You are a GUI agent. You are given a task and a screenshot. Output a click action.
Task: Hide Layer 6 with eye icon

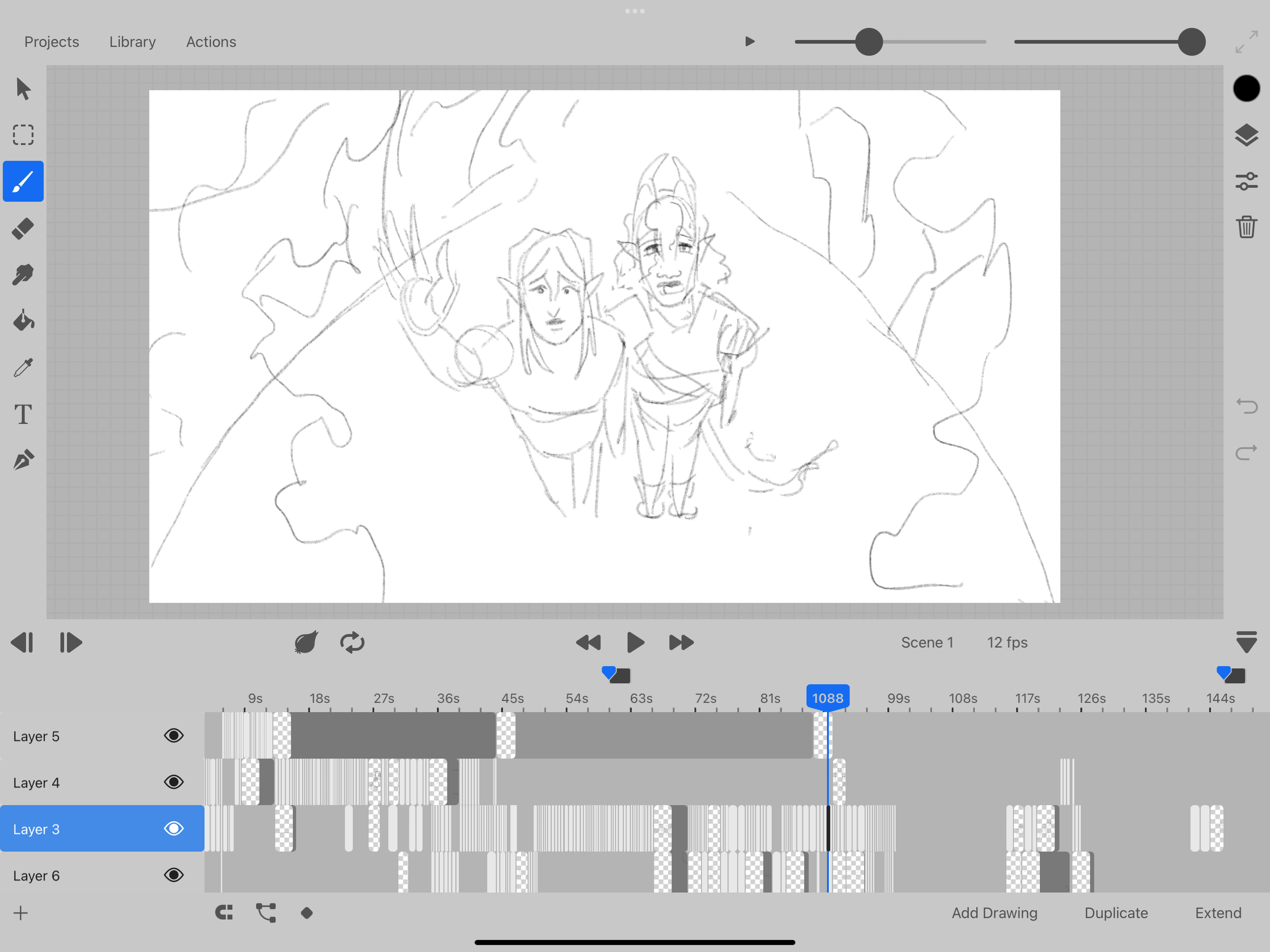(x=173, y=875)
